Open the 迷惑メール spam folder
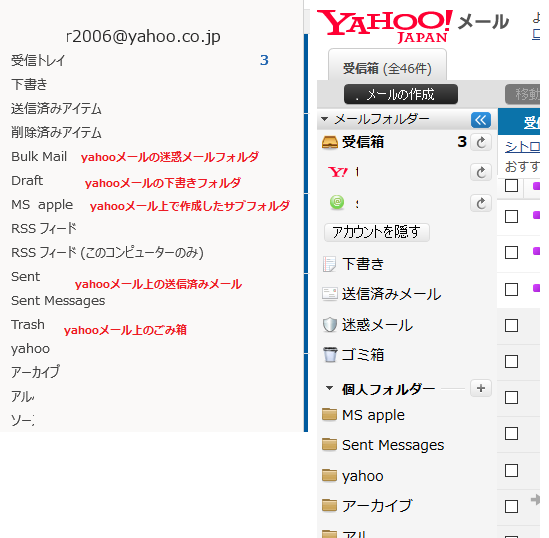This screenshot has height=538, width=549. click(377, 325)
